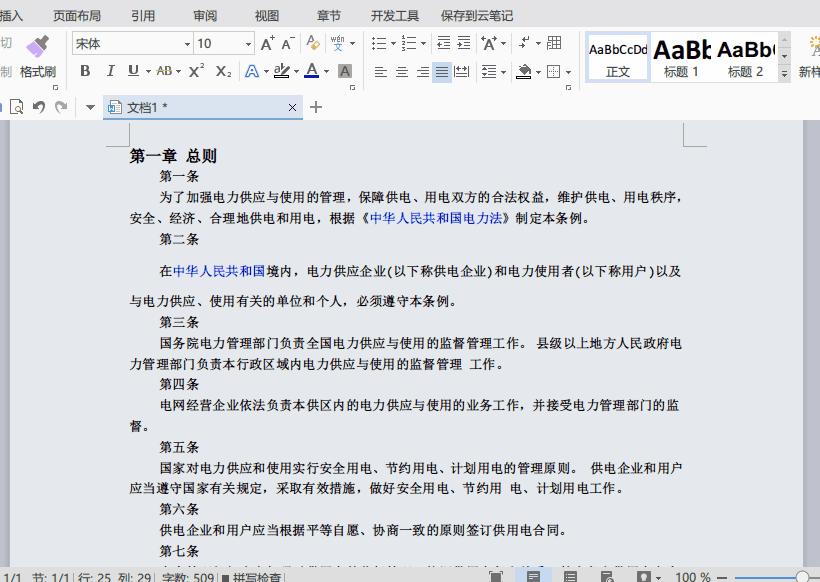Open a new document tab with the plus
This screenshot has width=820, height=582.
316,107
